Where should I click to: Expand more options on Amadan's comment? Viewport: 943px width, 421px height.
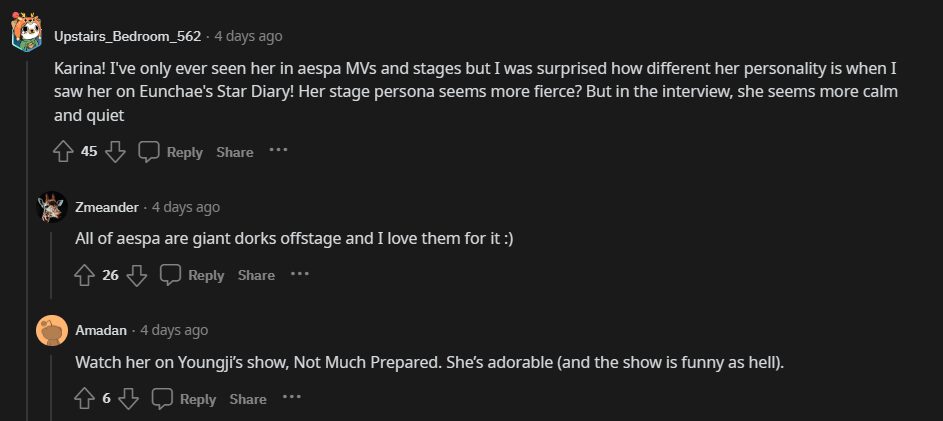291,398
